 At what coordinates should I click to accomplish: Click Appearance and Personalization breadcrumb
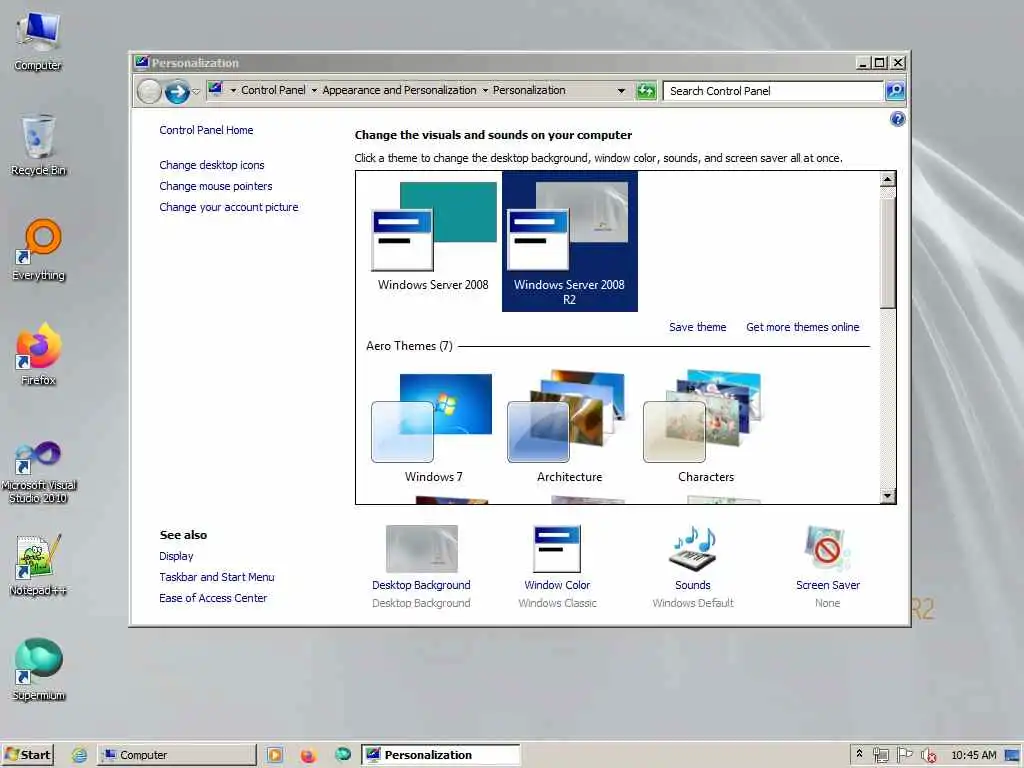[399, 90]
